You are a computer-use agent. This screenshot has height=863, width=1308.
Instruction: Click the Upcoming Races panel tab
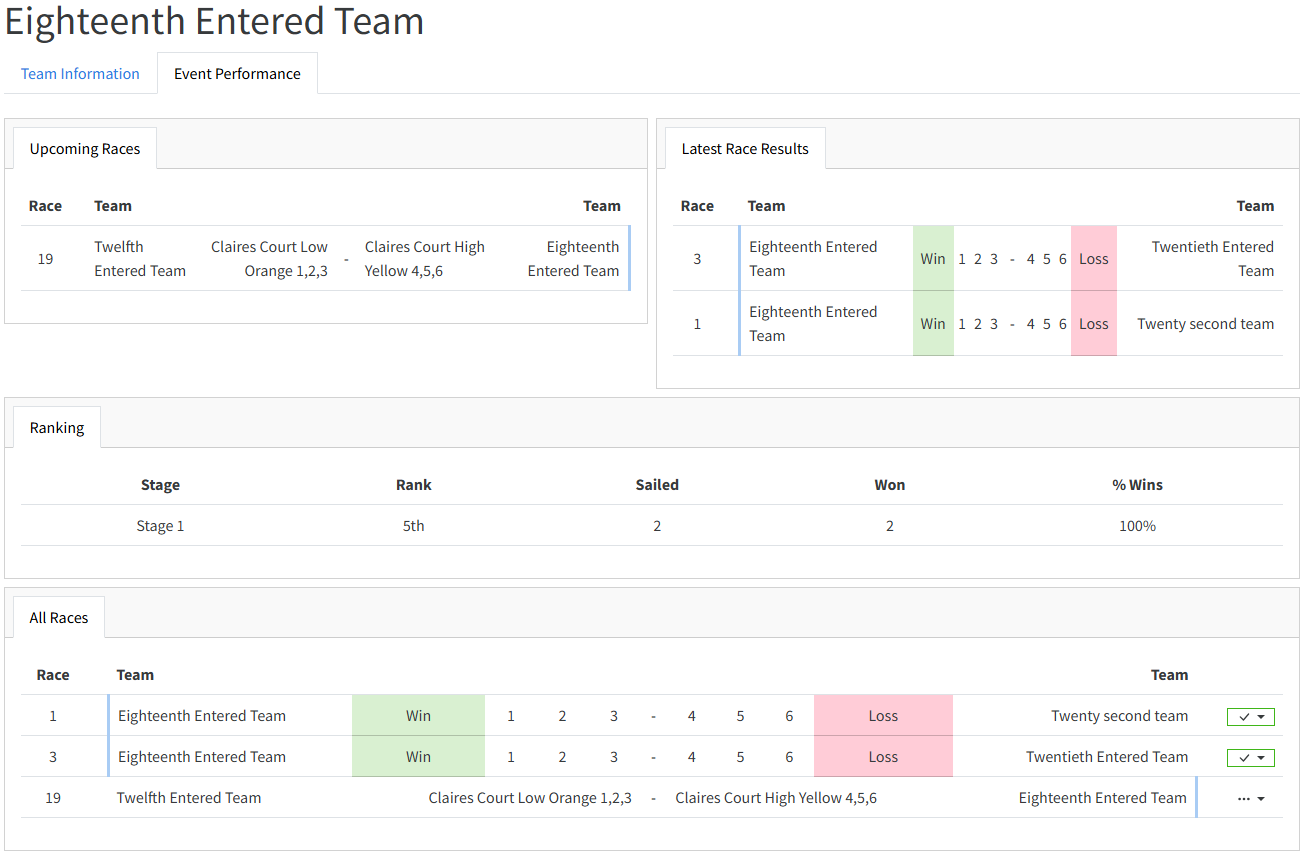pos(85,149)
